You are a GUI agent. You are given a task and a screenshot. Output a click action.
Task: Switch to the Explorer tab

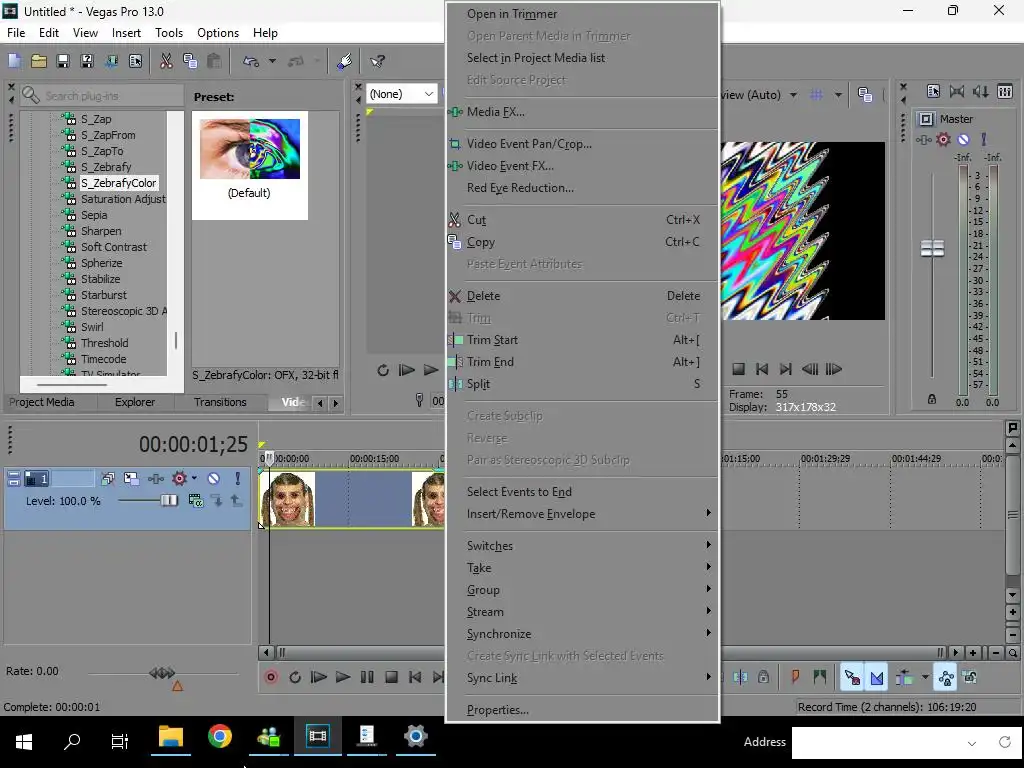click(135, 402)
